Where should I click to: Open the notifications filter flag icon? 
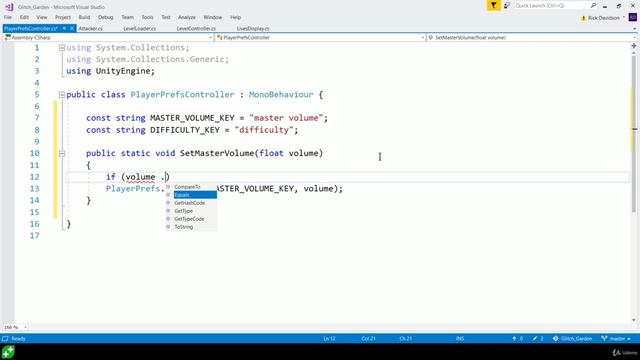[493, 5]
